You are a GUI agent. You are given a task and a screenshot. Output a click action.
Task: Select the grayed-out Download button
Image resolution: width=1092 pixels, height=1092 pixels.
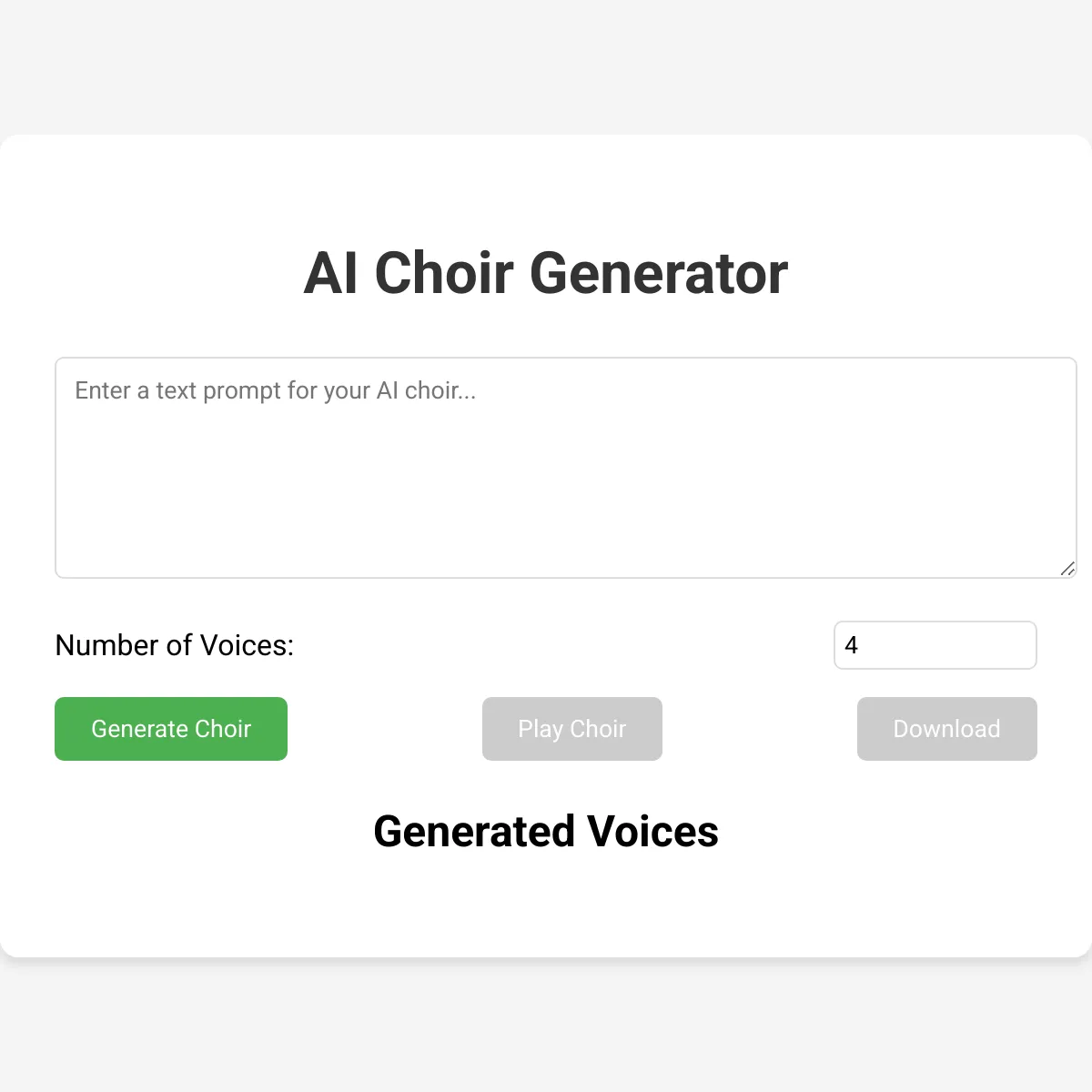point(947,729)
